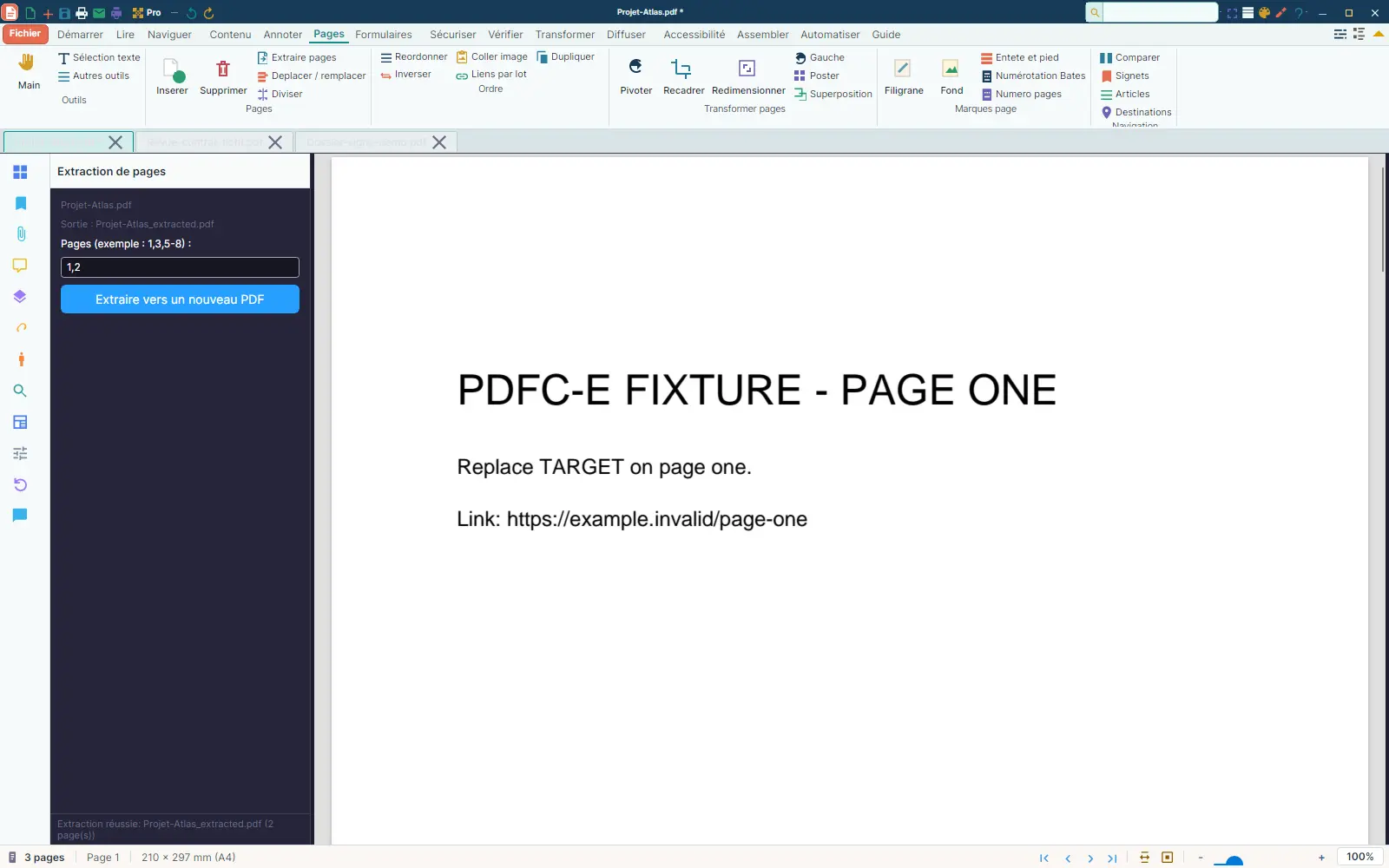Toggle fullscreen mode icon
Viewport: 1389px width, 868px height.
tap(1232, 13)
